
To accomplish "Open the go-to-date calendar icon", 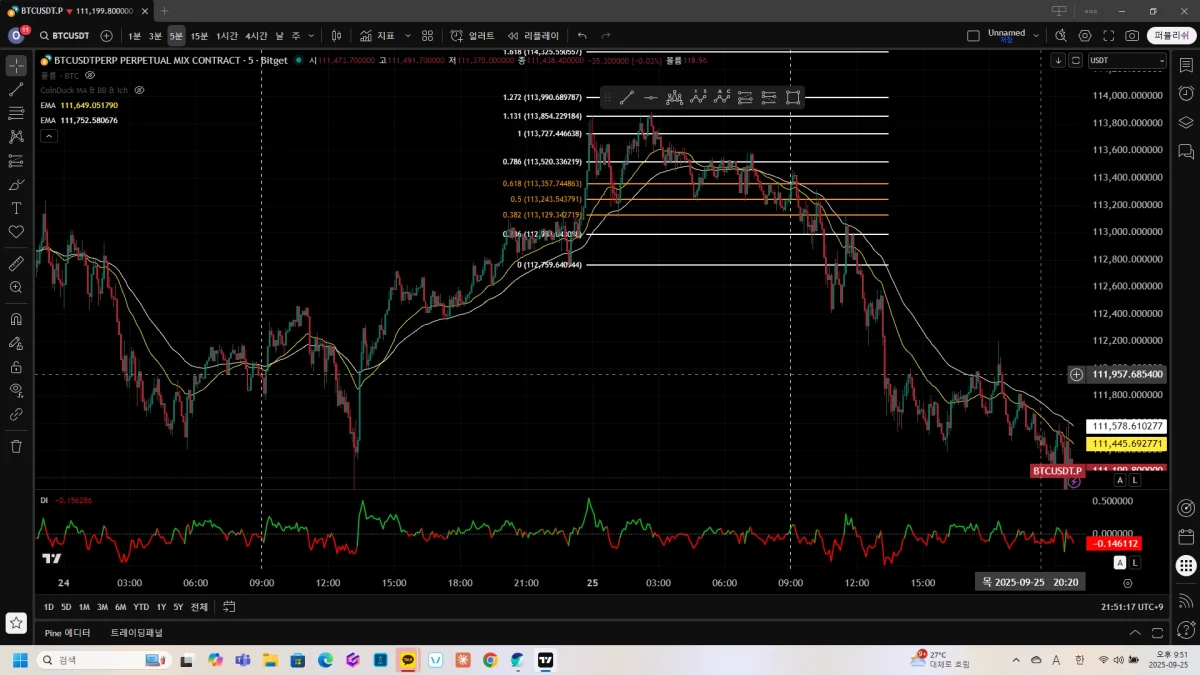I will (229, 607).
